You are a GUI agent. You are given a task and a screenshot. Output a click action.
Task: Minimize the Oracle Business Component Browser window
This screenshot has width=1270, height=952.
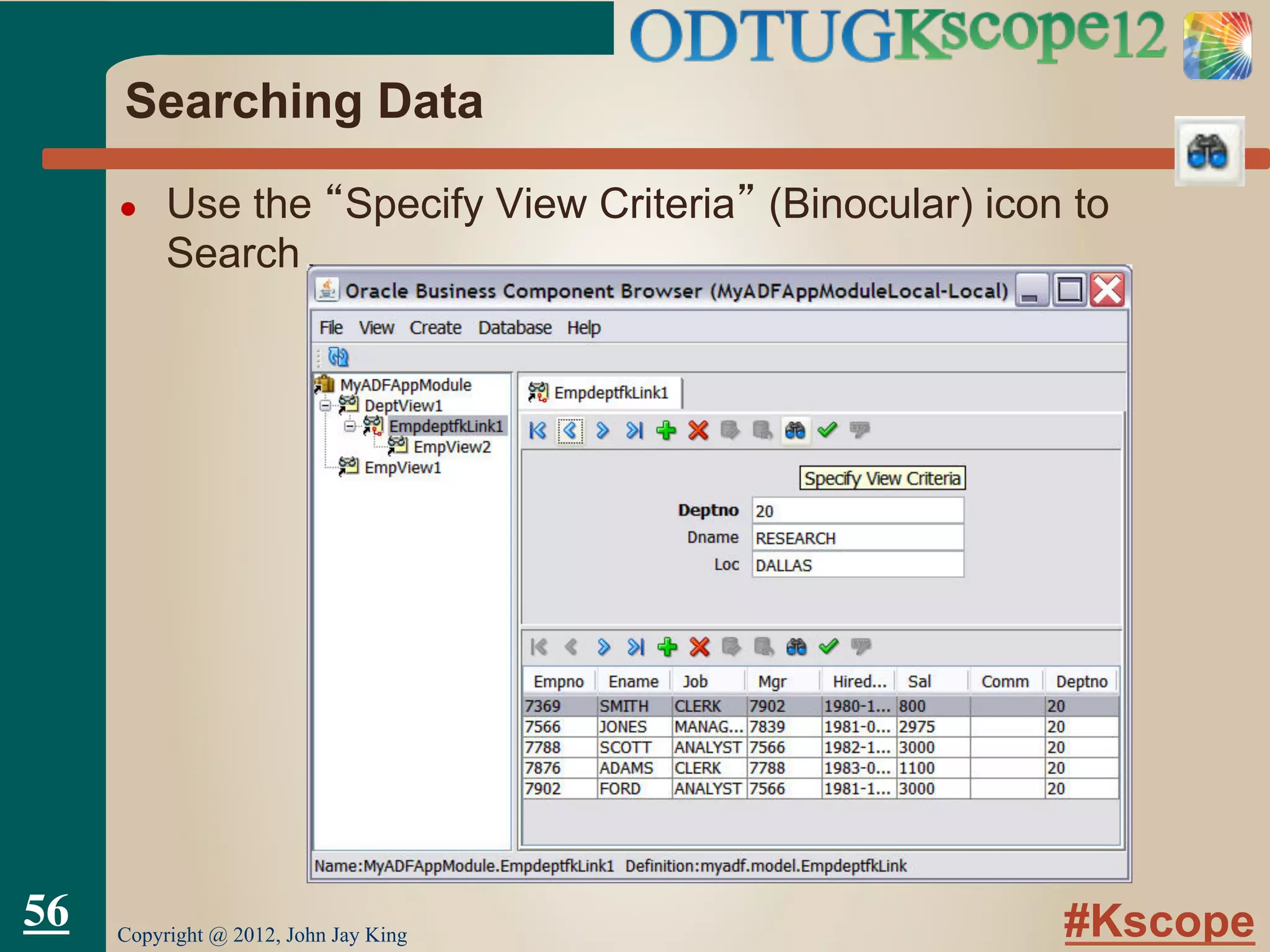click(x=1031, y=290)
